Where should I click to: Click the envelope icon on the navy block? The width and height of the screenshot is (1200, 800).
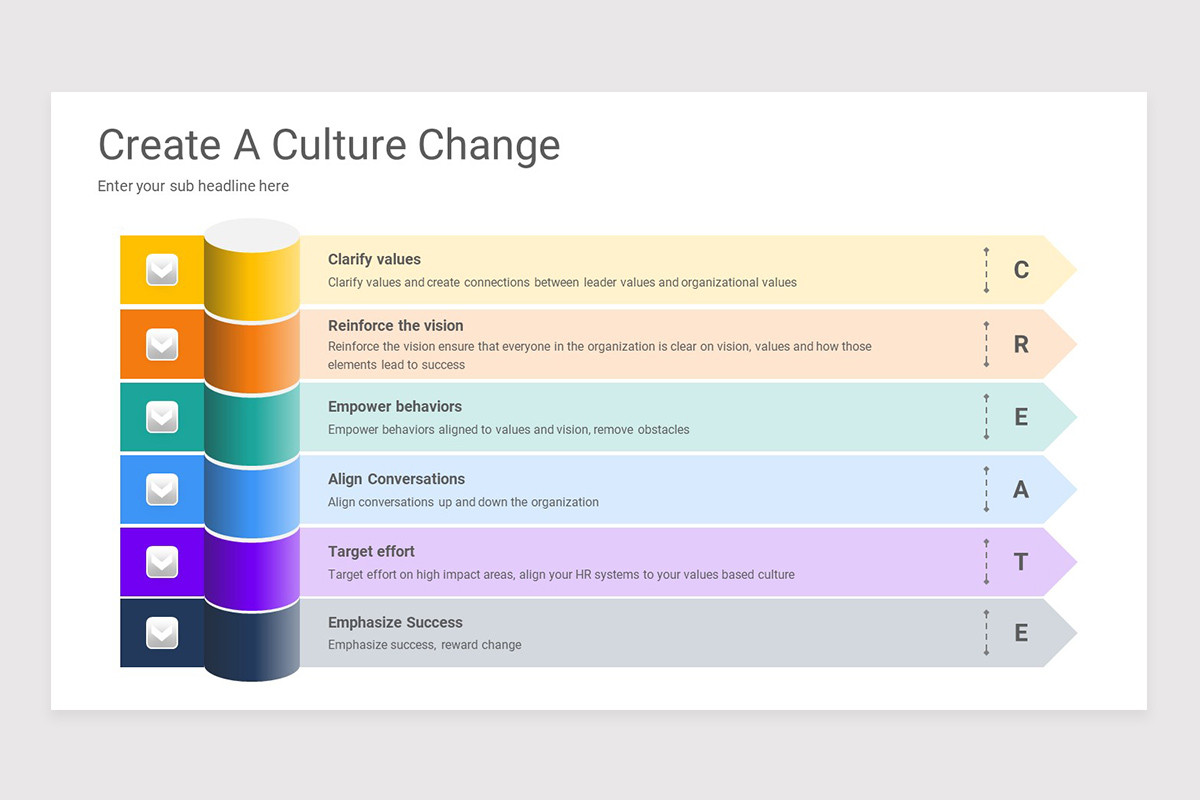(x=162, y=633)
